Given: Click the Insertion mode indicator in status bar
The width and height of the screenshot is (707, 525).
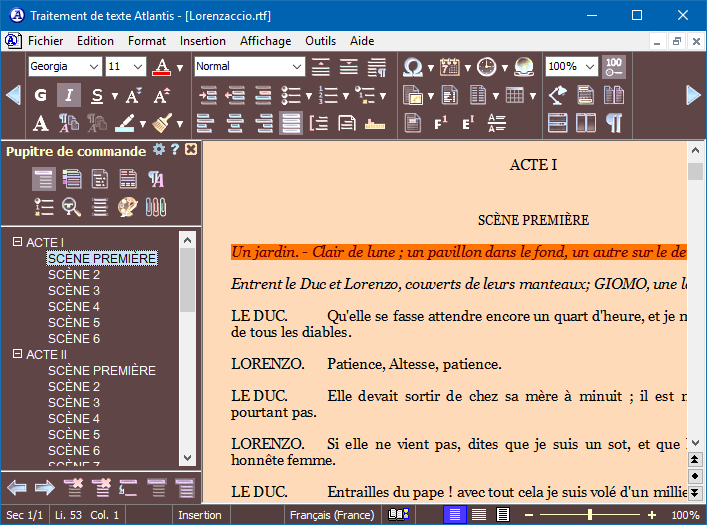Looking at the screenshot, I should pos(200,515).
